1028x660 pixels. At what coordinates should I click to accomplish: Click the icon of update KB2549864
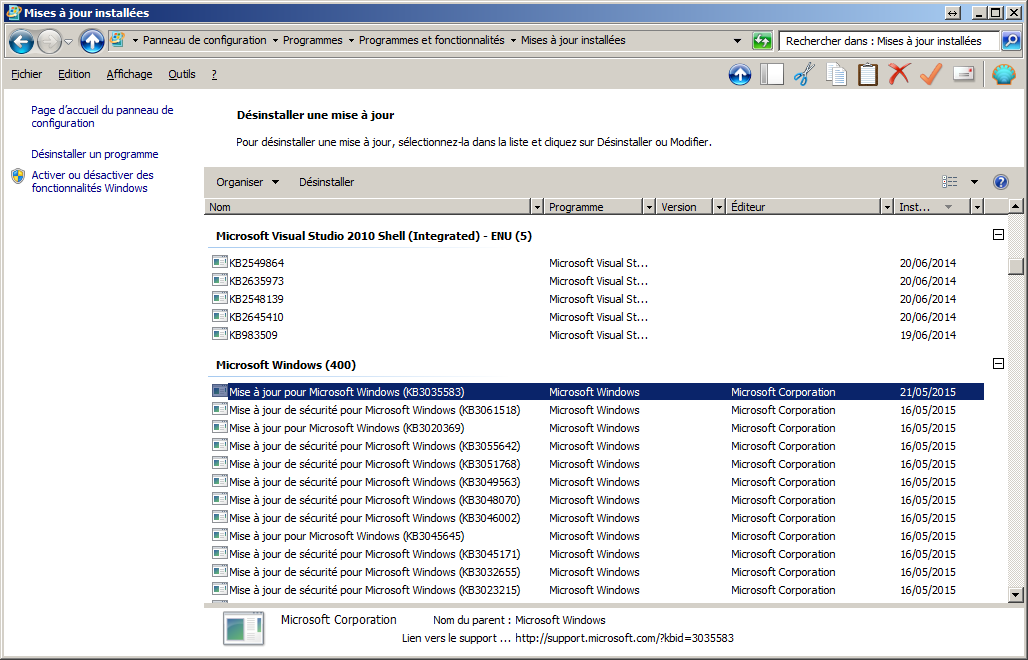tap(220, 262)
